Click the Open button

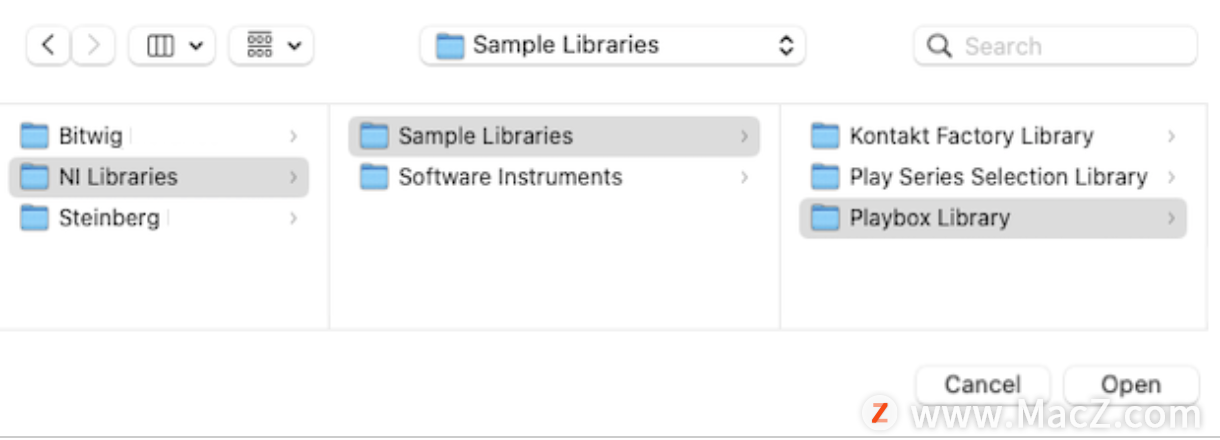1131,385
